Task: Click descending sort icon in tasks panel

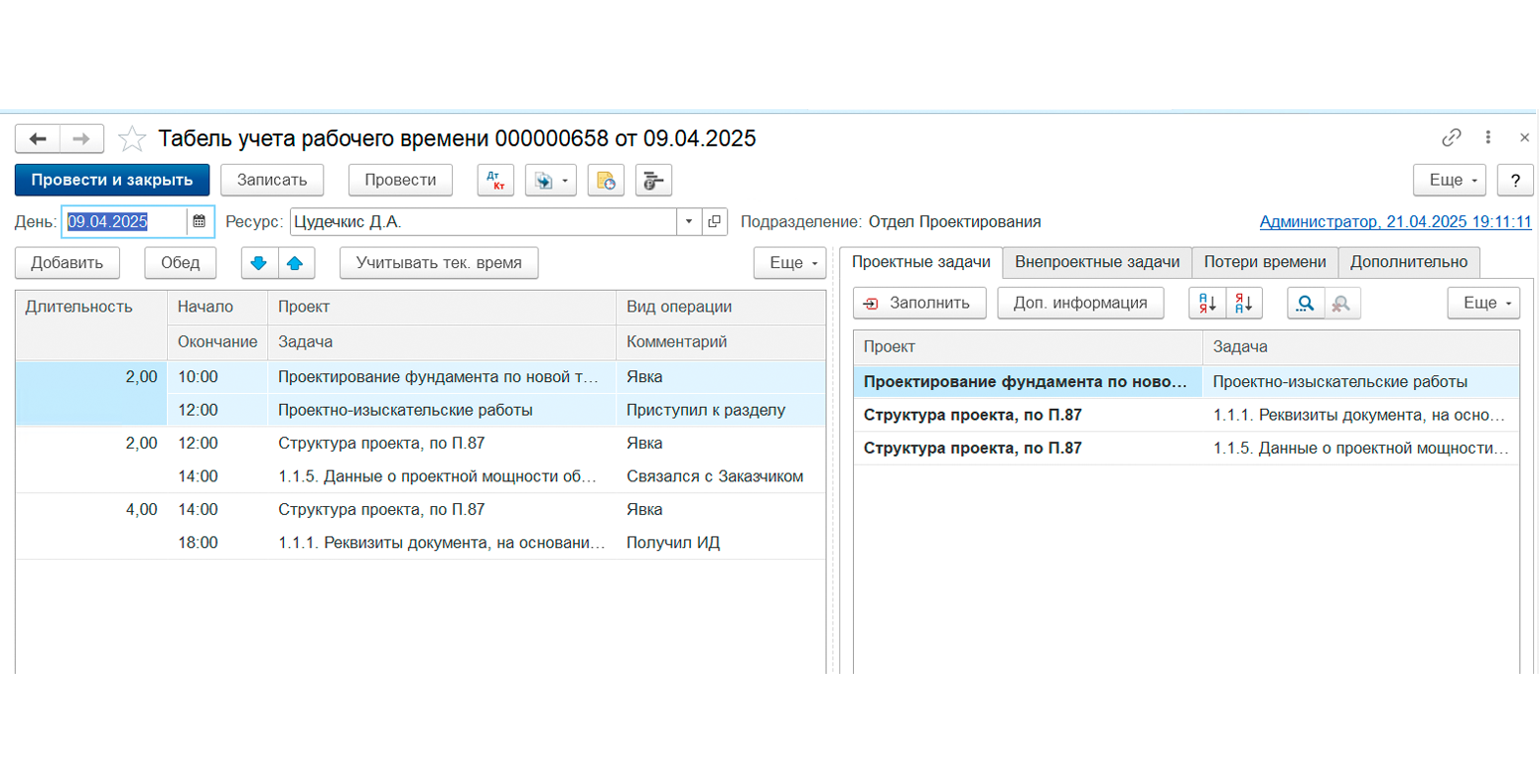Action: point(1244,304)
